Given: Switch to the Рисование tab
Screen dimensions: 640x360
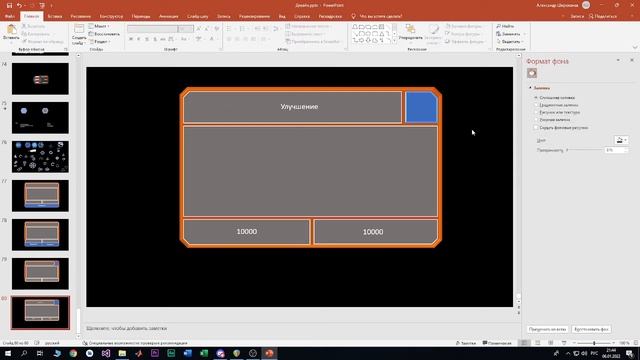Looking at the screenshot, I should (80, 16).
